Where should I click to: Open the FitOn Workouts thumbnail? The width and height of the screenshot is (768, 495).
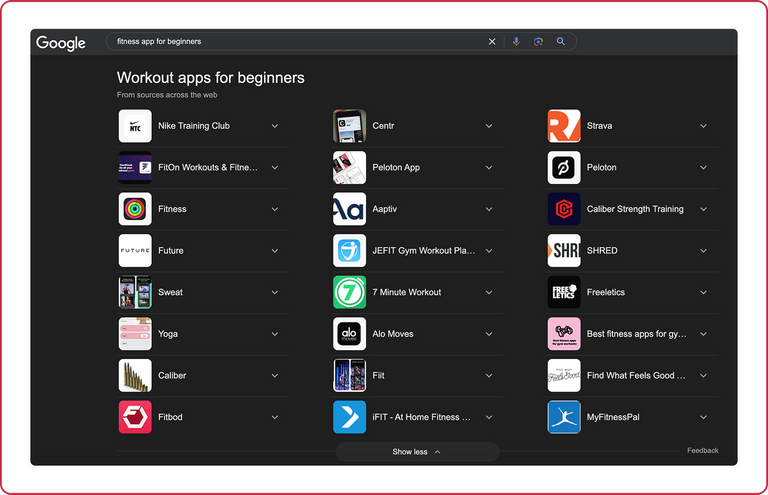(135, 167)
